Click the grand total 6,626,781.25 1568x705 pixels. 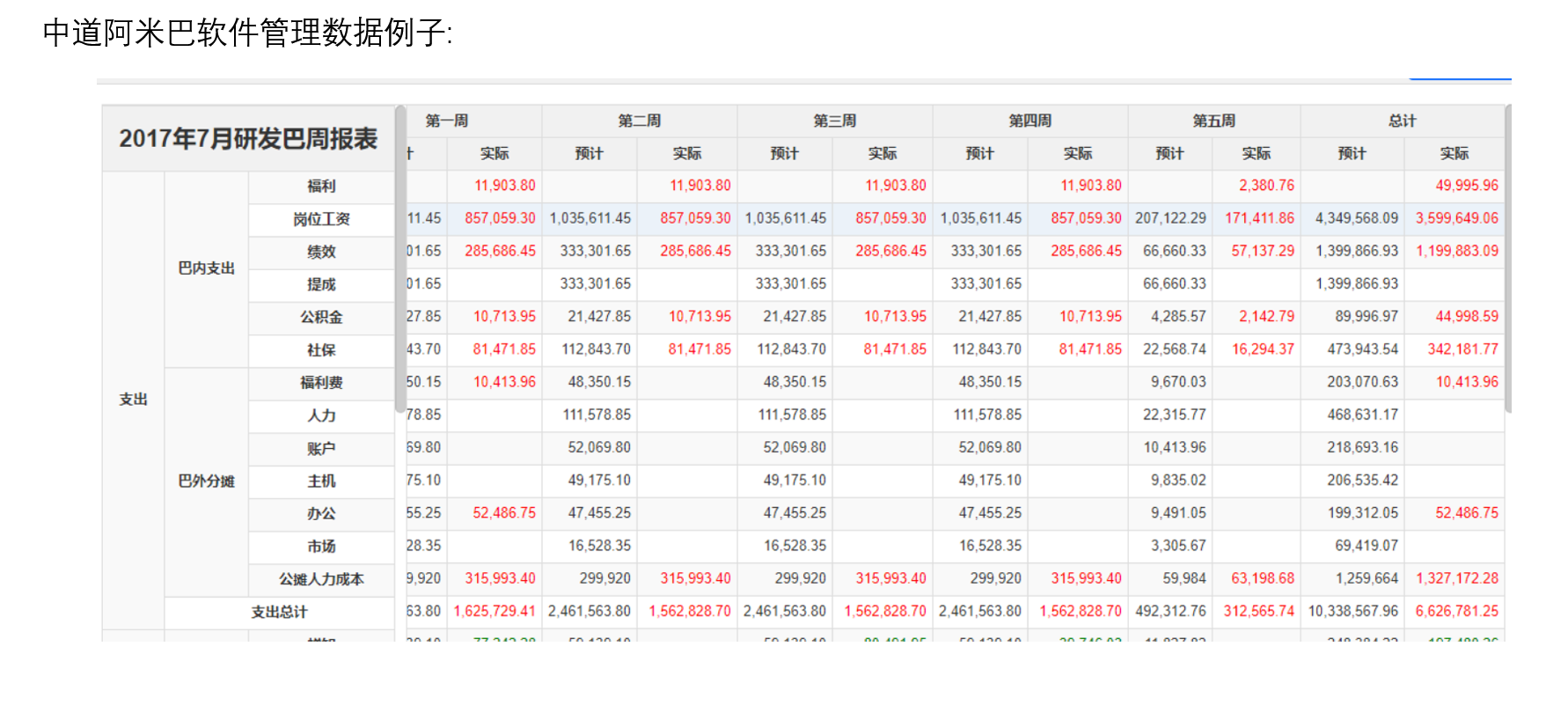click(1454, 611)
